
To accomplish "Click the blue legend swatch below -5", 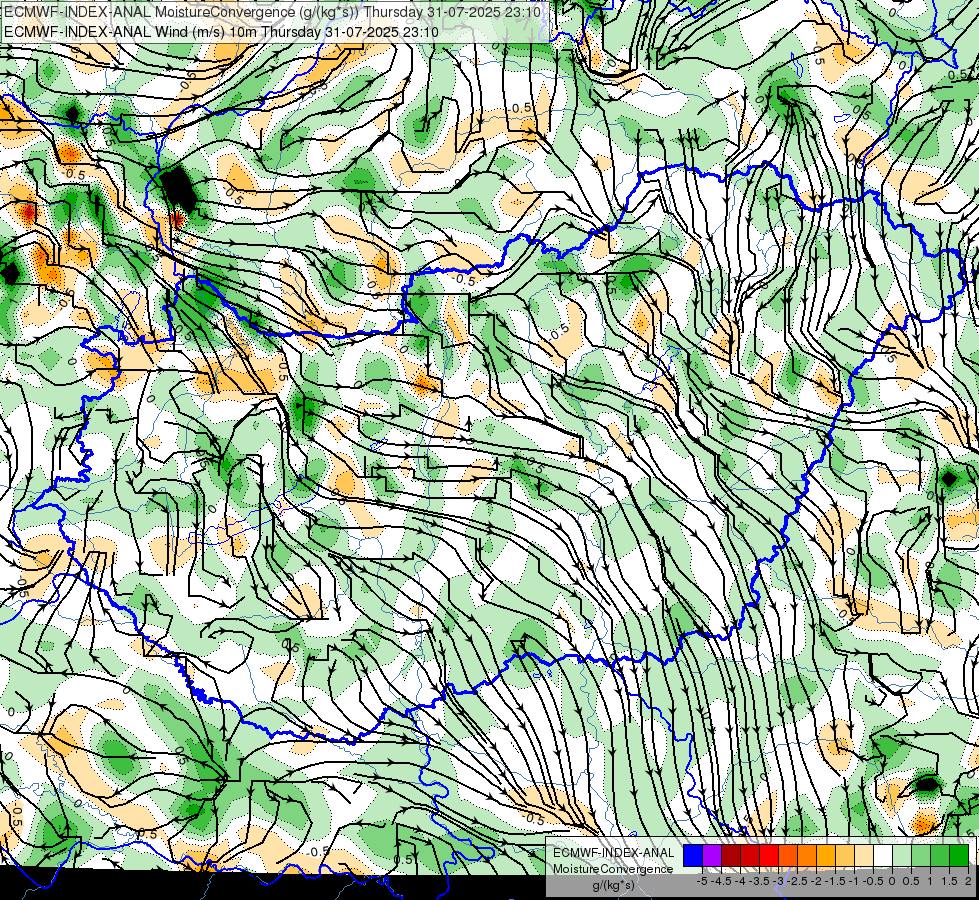I will click(693, 856).
